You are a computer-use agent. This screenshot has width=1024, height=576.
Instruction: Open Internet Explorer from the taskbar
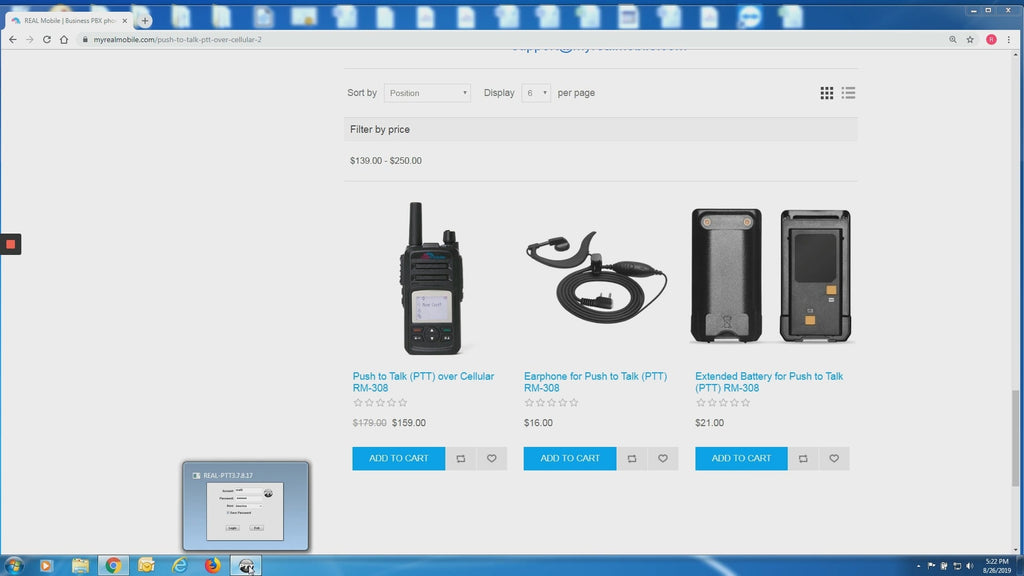179,566
